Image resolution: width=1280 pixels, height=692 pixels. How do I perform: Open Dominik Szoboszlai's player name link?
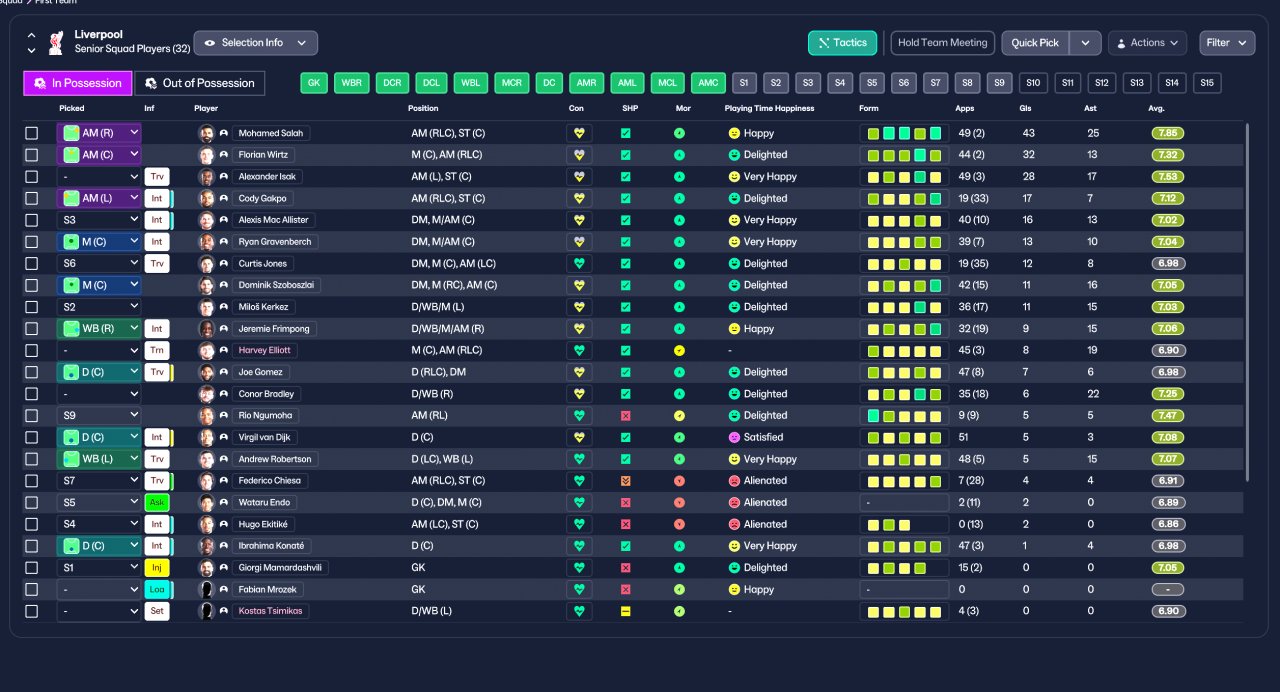coord(274,286)
